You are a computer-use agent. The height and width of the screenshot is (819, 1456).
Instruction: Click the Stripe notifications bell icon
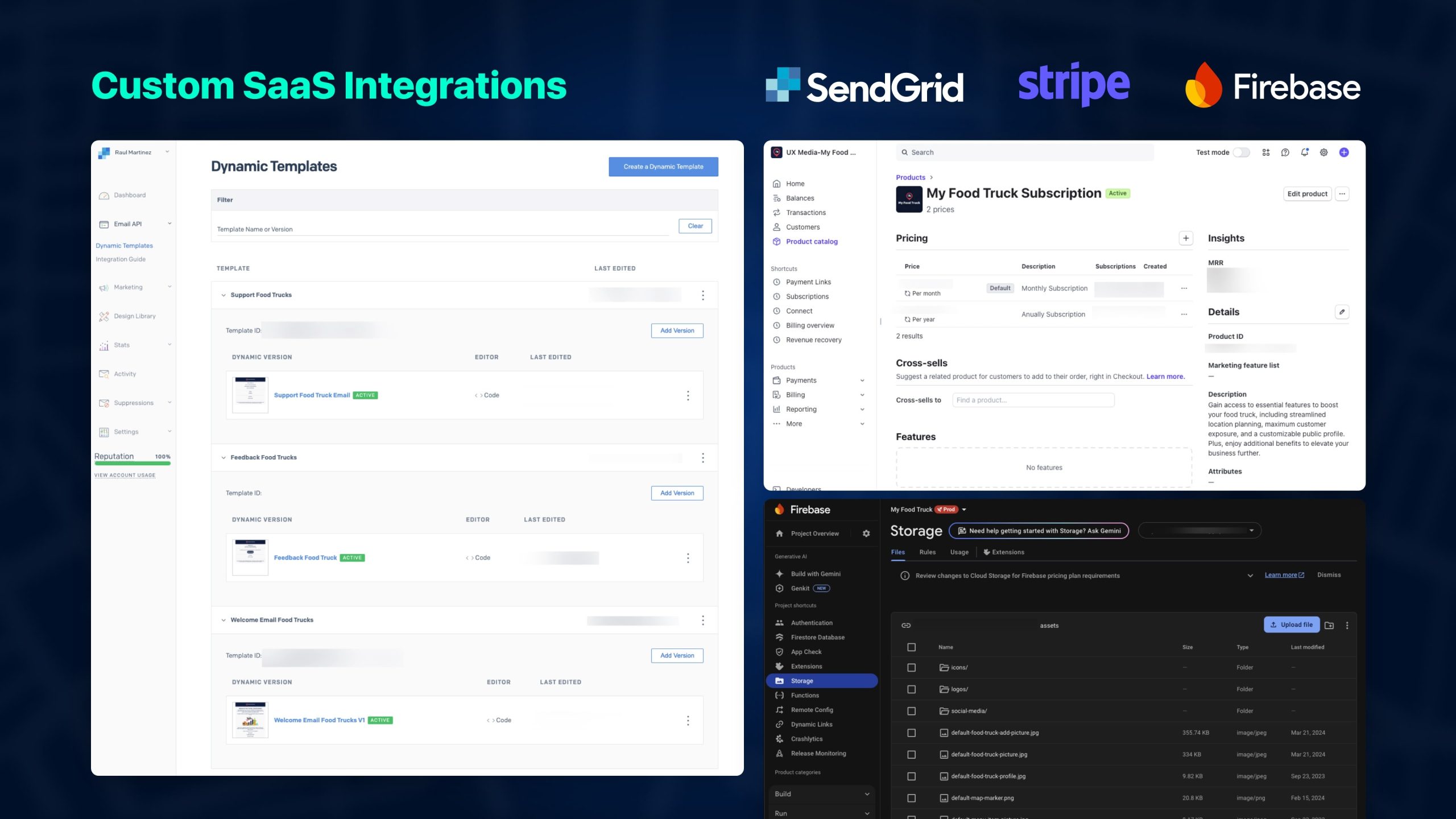click(1305, 152)
